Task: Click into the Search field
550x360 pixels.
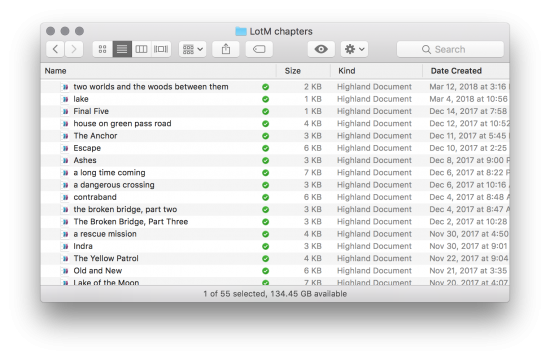Action: point(450,49)
